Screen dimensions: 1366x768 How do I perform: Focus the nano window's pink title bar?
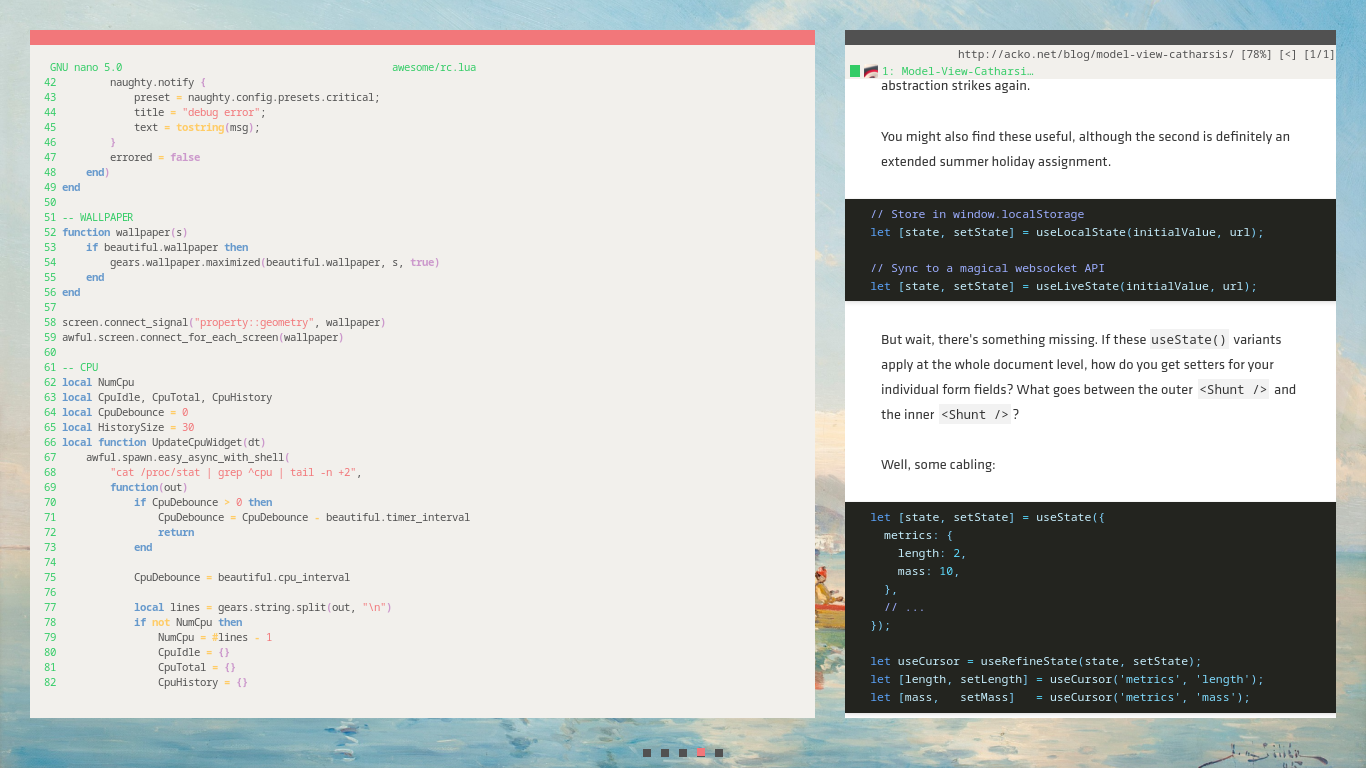[x=422, y=37]
